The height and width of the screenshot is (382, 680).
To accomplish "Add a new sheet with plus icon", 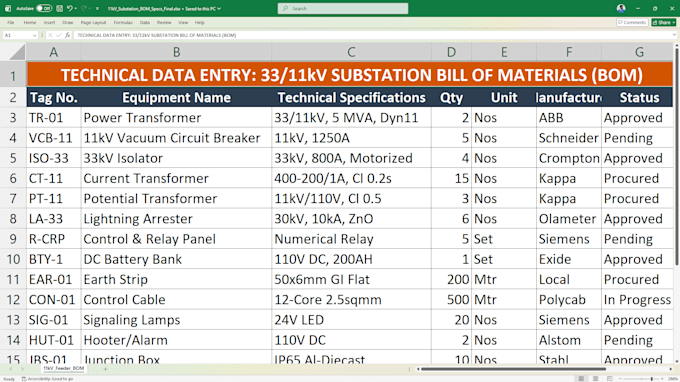I will pyautogui.click(x=105, y=369).
